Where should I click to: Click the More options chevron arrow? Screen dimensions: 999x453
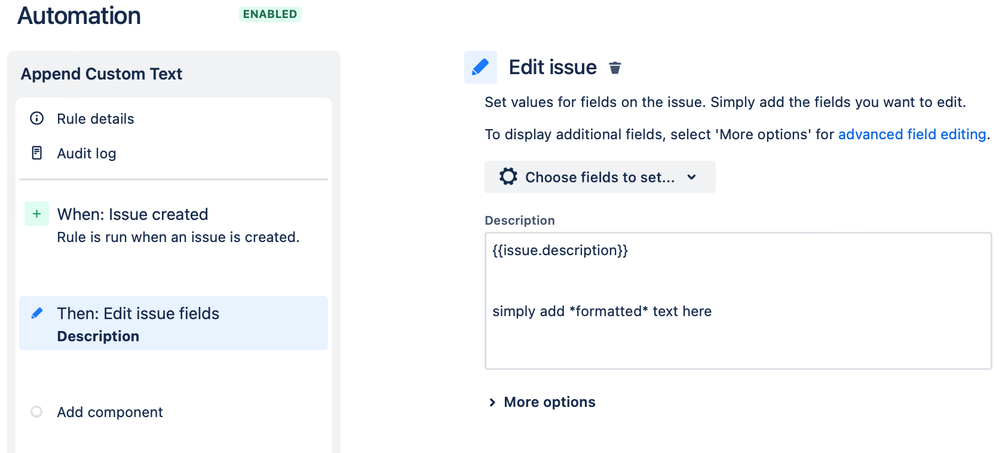coord(492,402)
